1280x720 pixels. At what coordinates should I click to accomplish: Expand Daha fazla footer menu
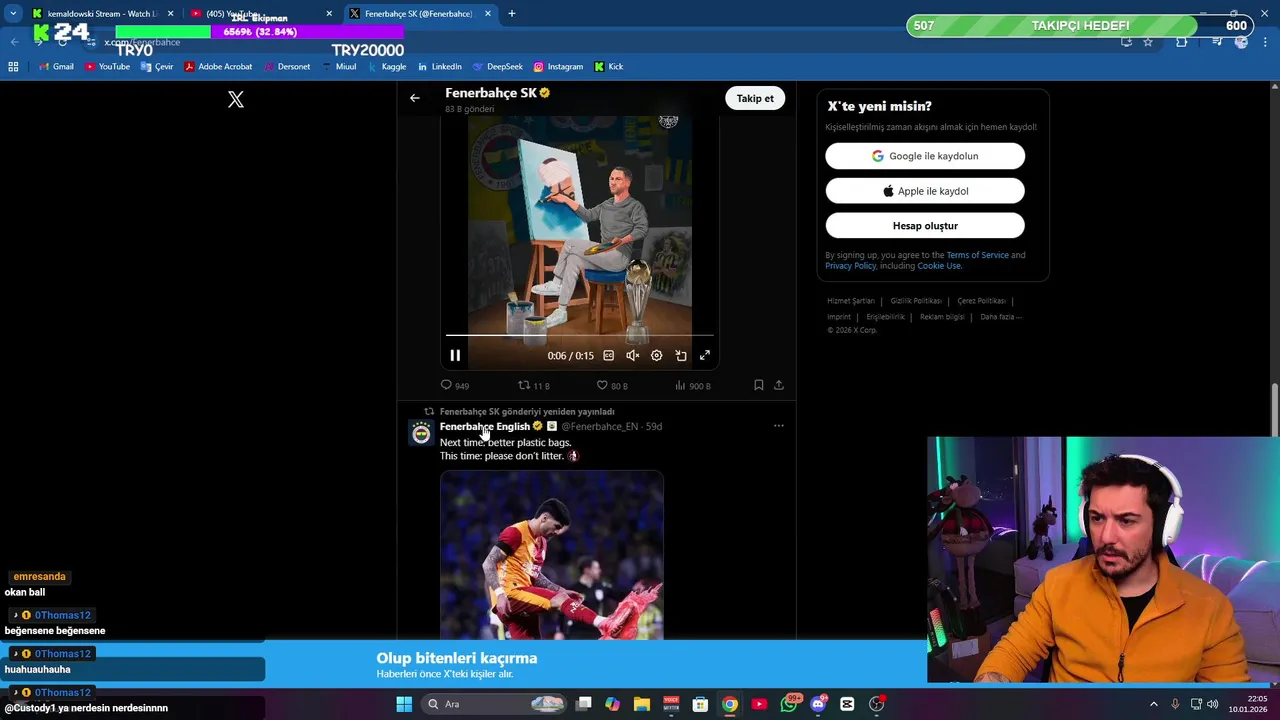tap(1001, 317)
